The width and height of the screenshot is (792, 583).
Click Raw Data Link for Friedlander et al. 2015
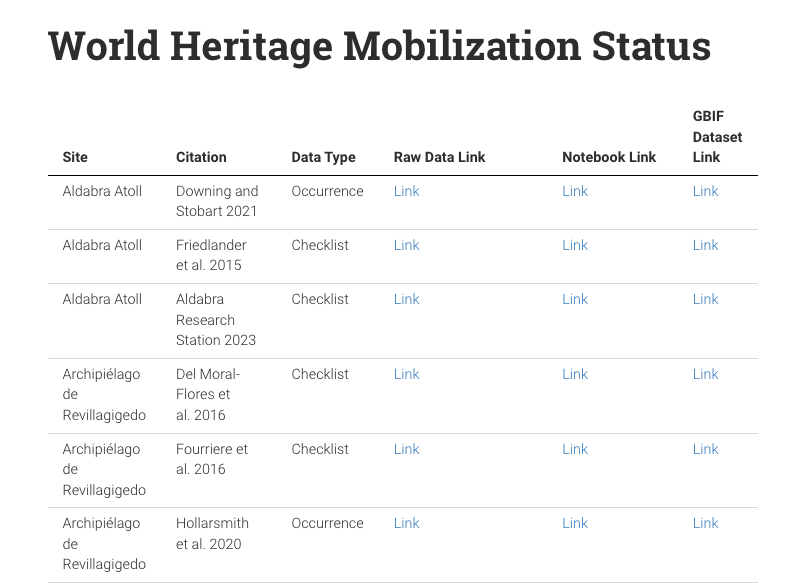pos(406,245)
